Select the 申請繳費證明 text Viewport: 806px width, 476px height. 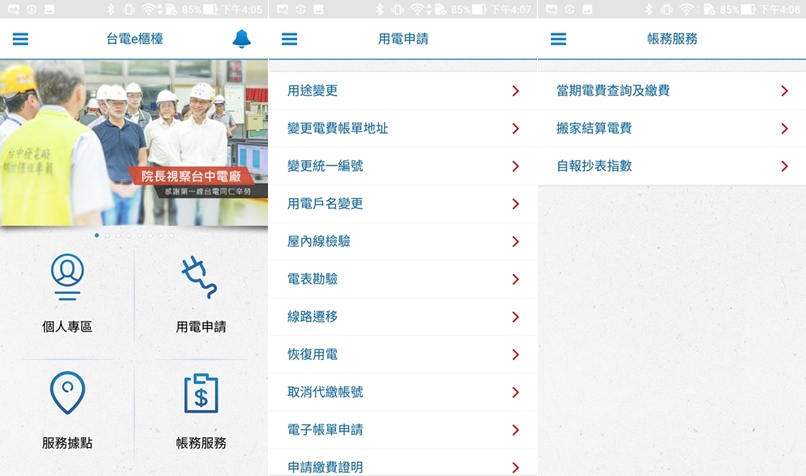325,467
